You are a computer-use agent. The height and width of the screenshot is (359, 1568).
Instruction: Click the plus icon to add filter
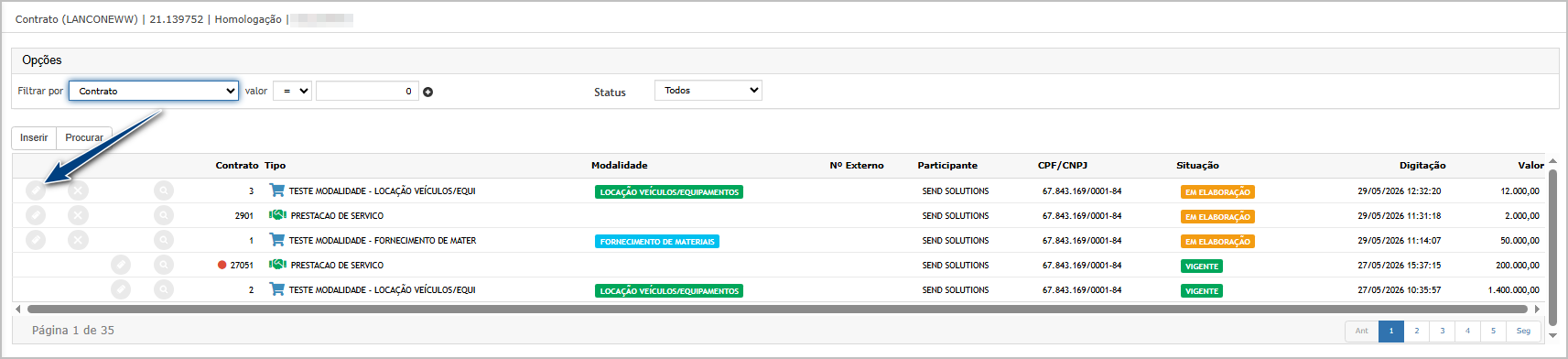coord(428,92)
